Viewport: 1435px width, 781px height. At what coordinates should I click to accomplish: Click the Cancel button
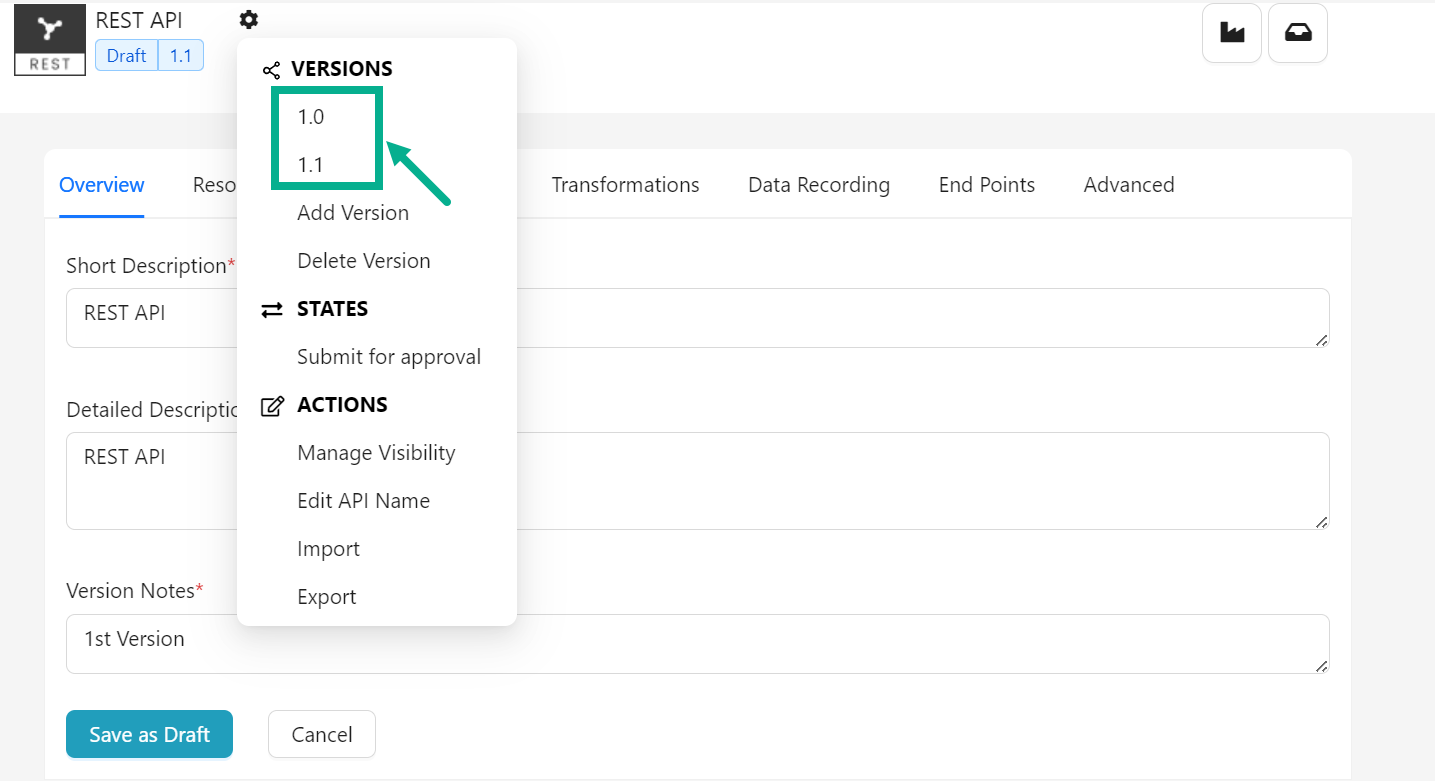pos(322,735)
